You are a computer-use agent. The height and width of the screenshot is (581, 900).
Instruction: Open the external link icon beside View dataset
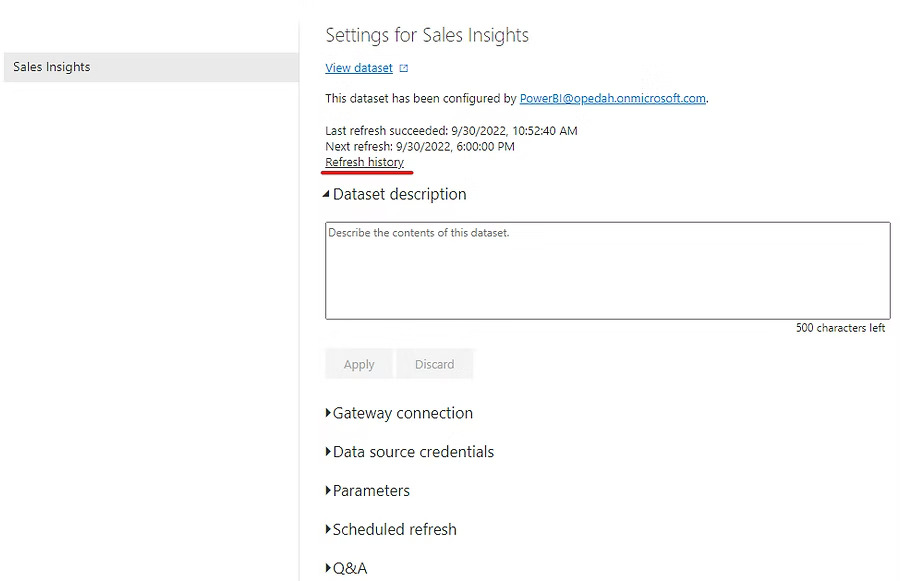point(404,69)
